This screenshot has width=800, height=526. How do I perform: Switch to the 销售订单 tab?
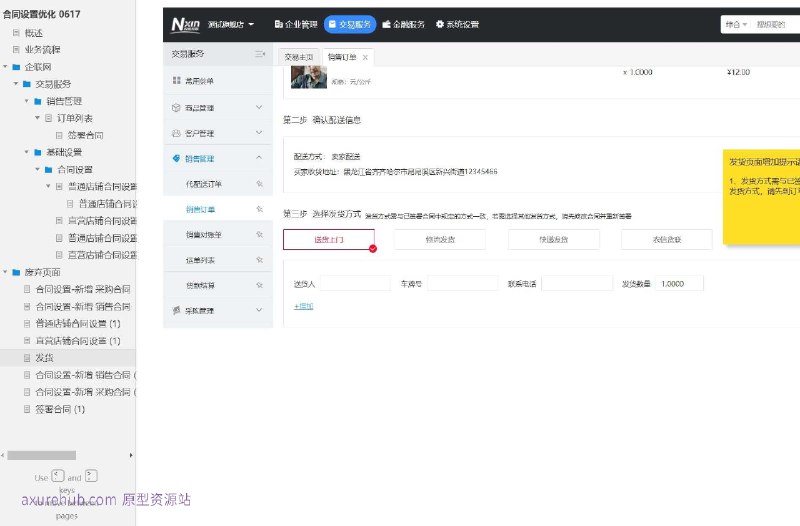[342, 57]
